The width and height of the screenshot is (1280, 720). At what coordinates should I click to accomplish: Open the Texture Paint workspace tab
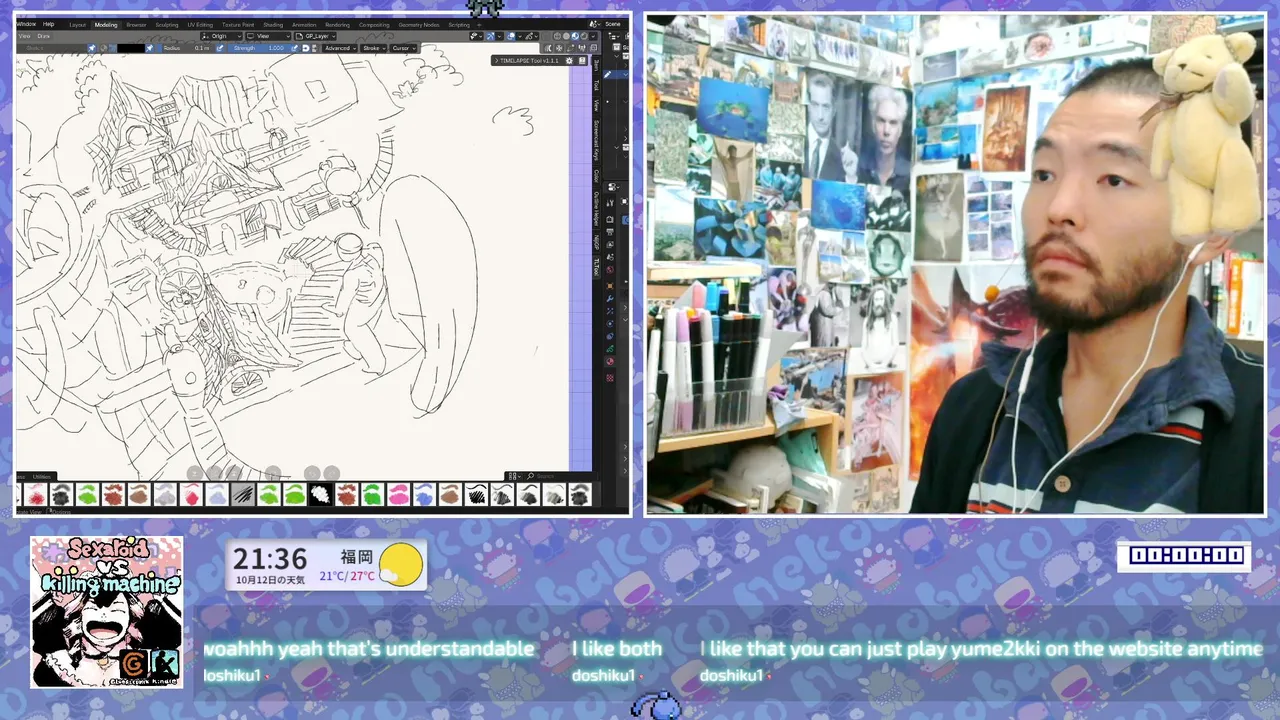(238, 24)
